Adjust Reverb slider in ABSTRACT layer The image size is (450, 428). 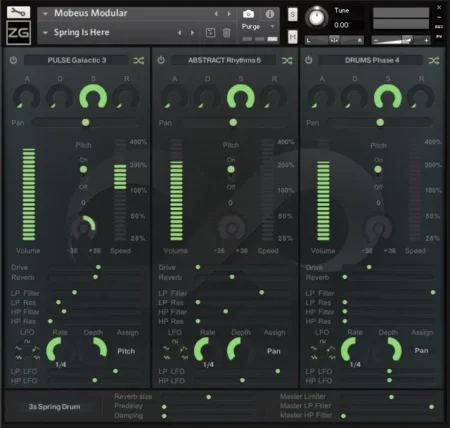(242, 277)
